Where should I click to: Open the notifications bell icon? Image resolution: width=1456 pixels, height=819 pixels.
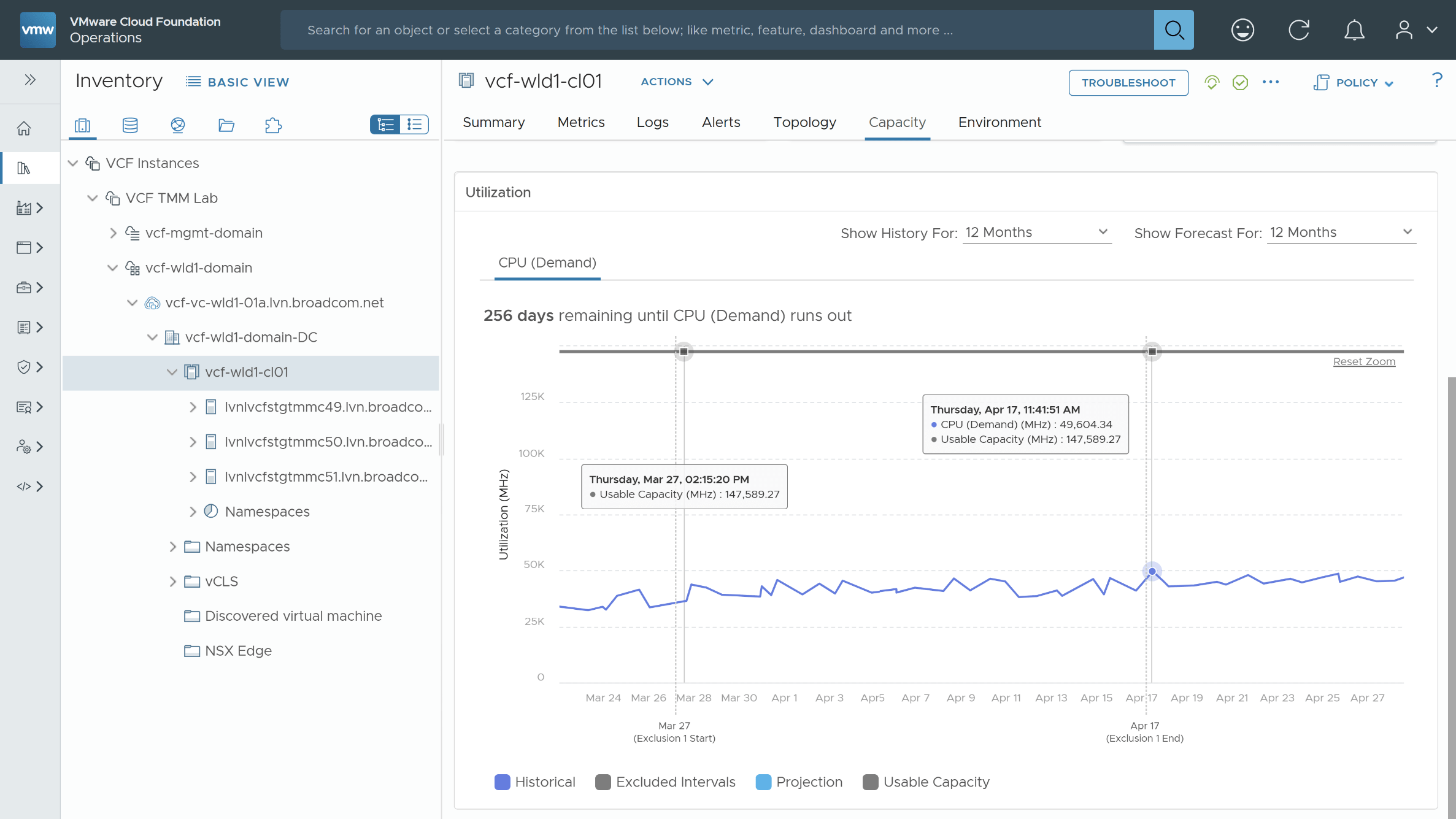1354,29
